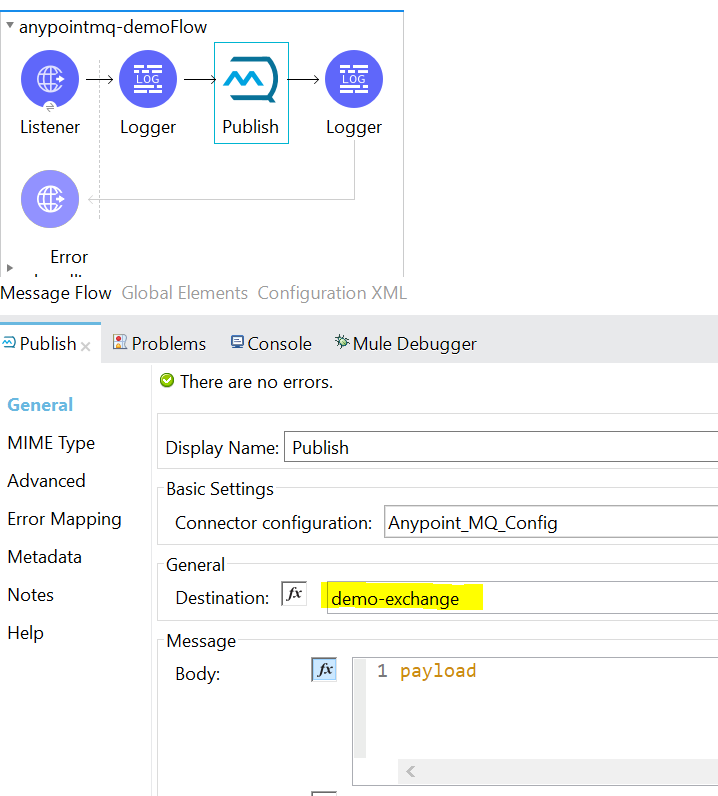Select the HTTP Listener globe icon

(50, 79)
